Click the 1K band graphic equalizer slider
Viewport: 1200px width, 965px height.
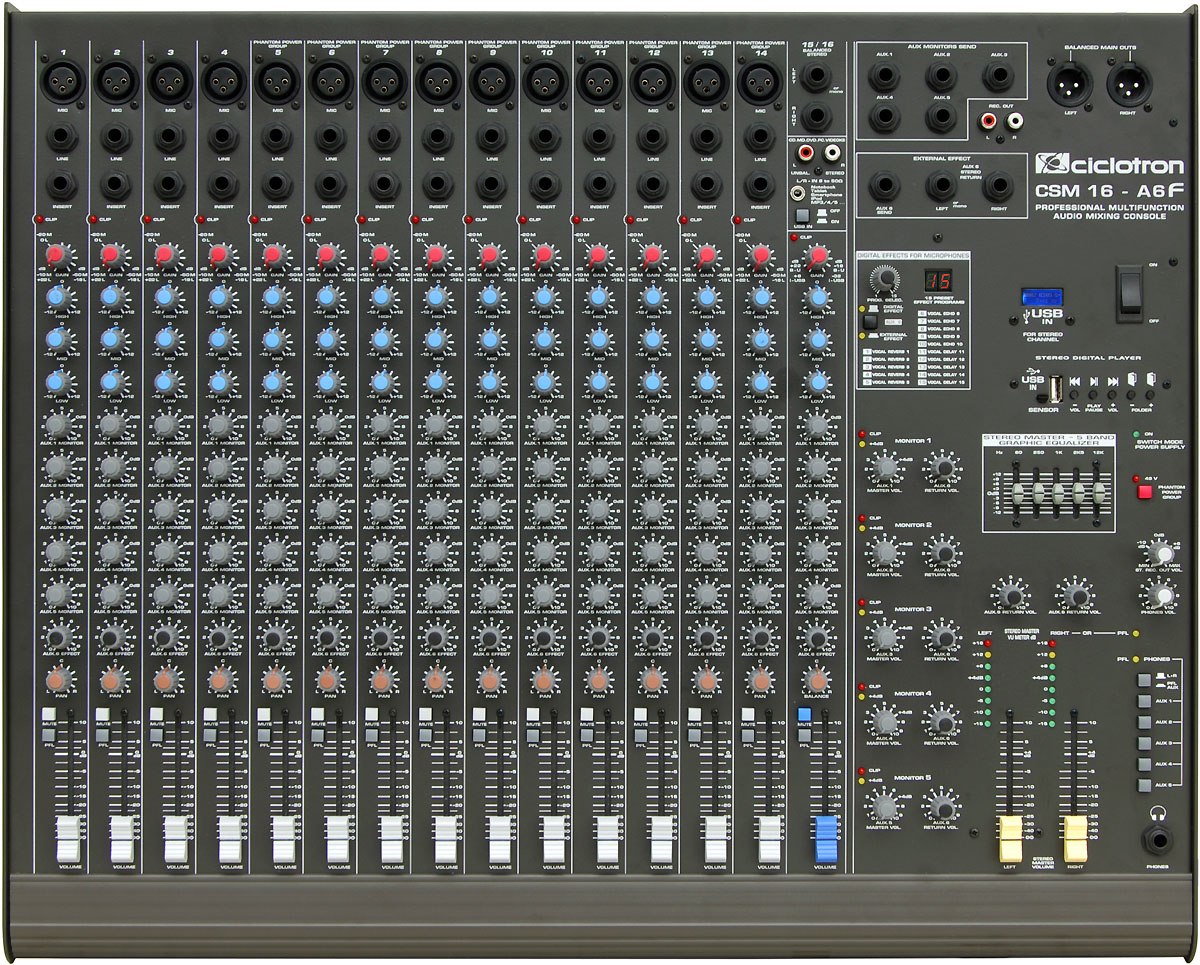click(1059, 492)
